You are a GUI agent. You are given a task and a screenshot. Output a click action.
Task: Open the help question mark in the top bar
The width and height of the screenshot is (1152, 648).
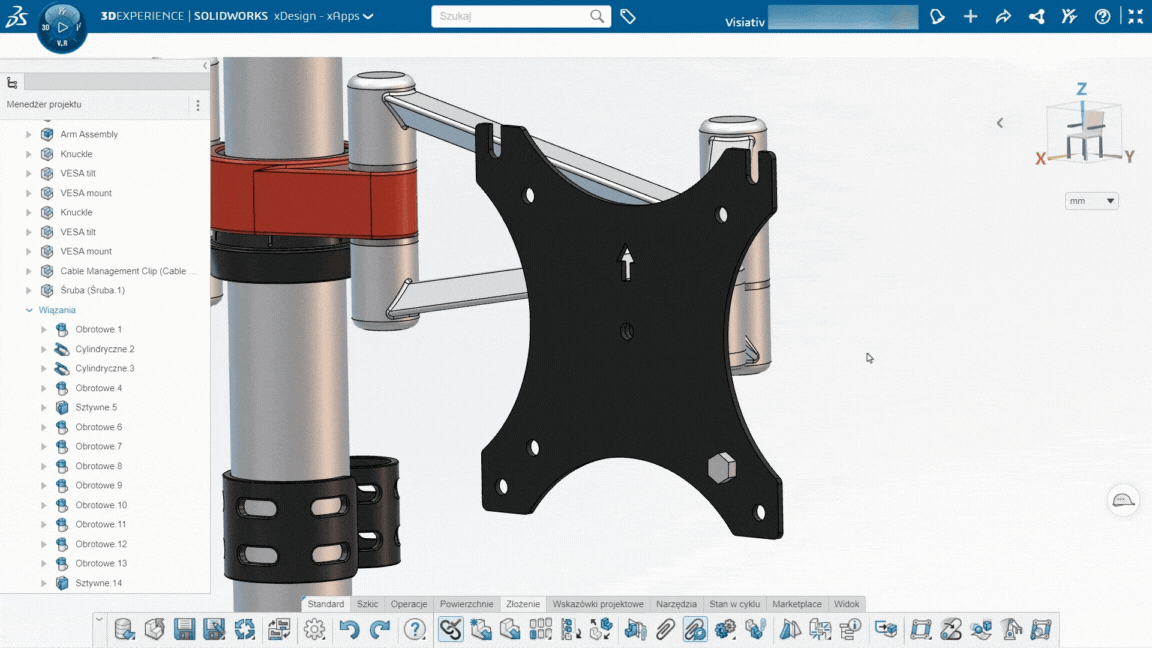tap(1102, 16)
